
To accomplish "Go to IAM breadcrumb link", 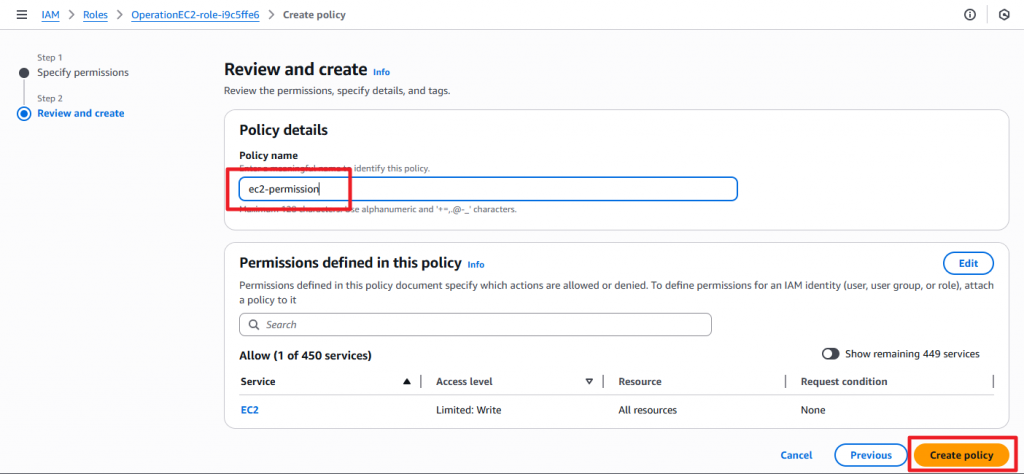I will [x=50, y=14].
